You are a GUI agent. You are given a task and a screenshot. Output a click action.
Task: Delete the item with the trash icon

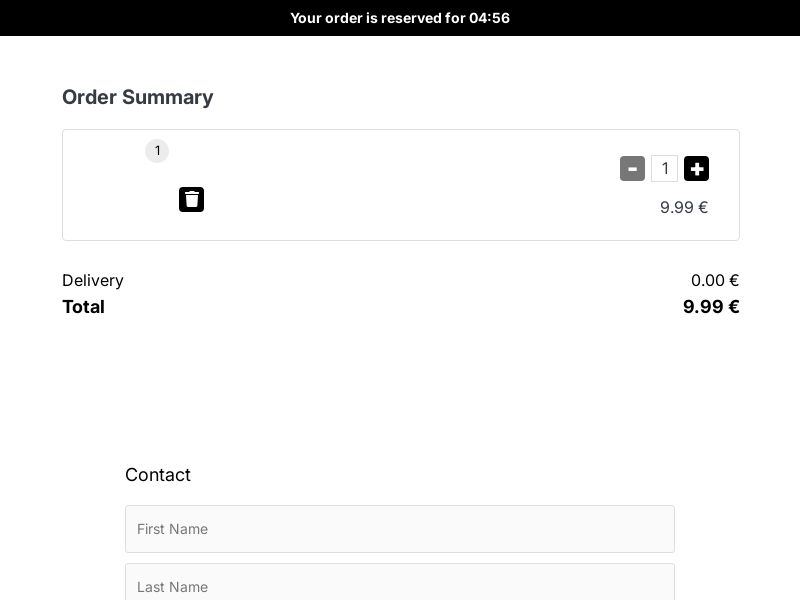click(191, 199)
